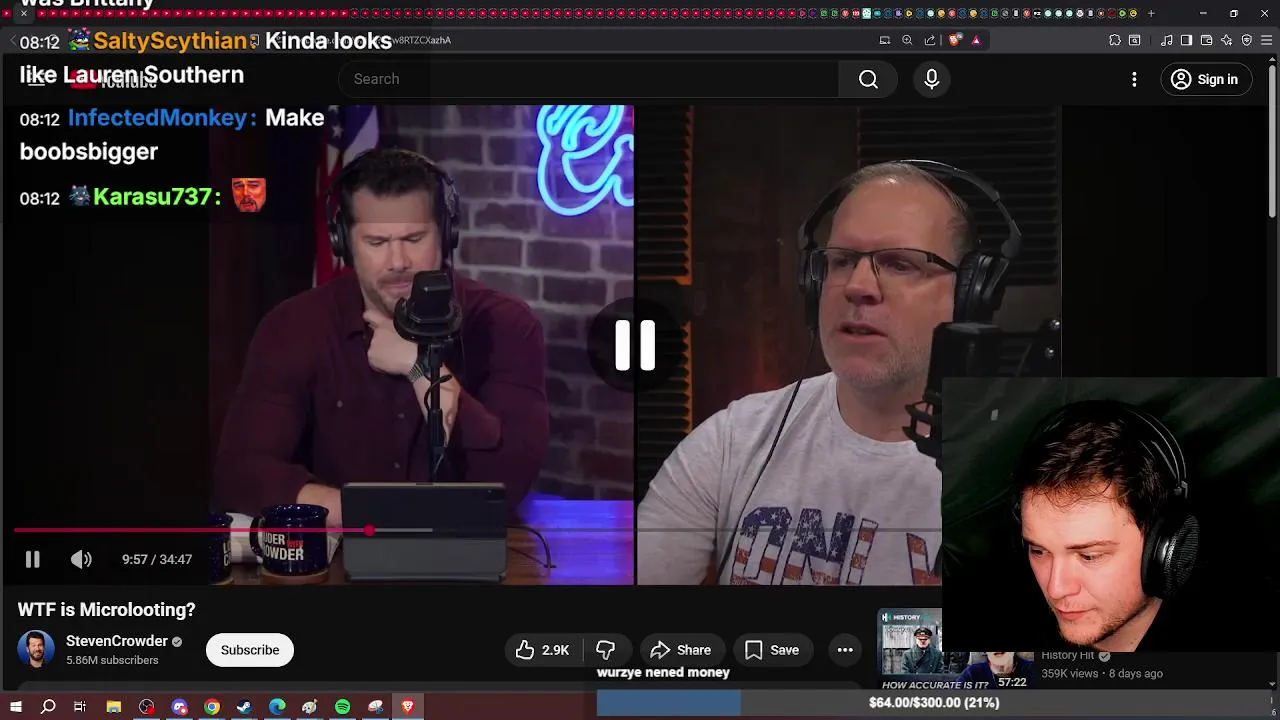Open the StevenCrowder channel name link
Screen dimensions: 1280x720
117,641
